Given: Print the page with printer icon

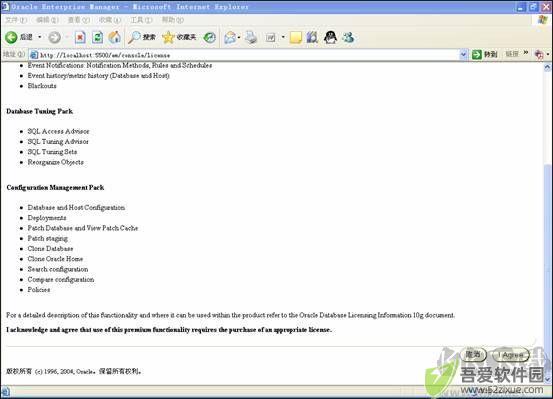Looking at the screenshot, I should [251, 37].
